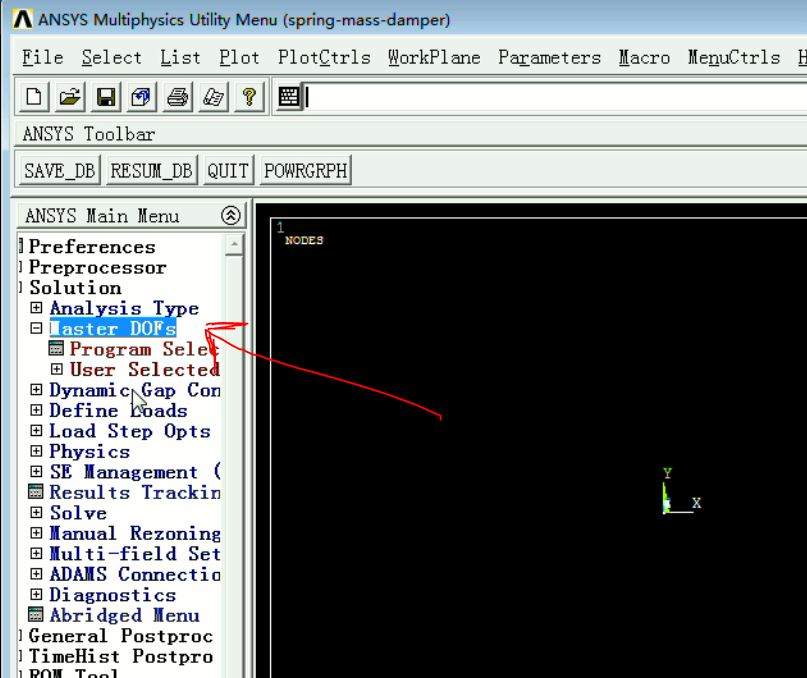Open the List menu

pos(180,57)
